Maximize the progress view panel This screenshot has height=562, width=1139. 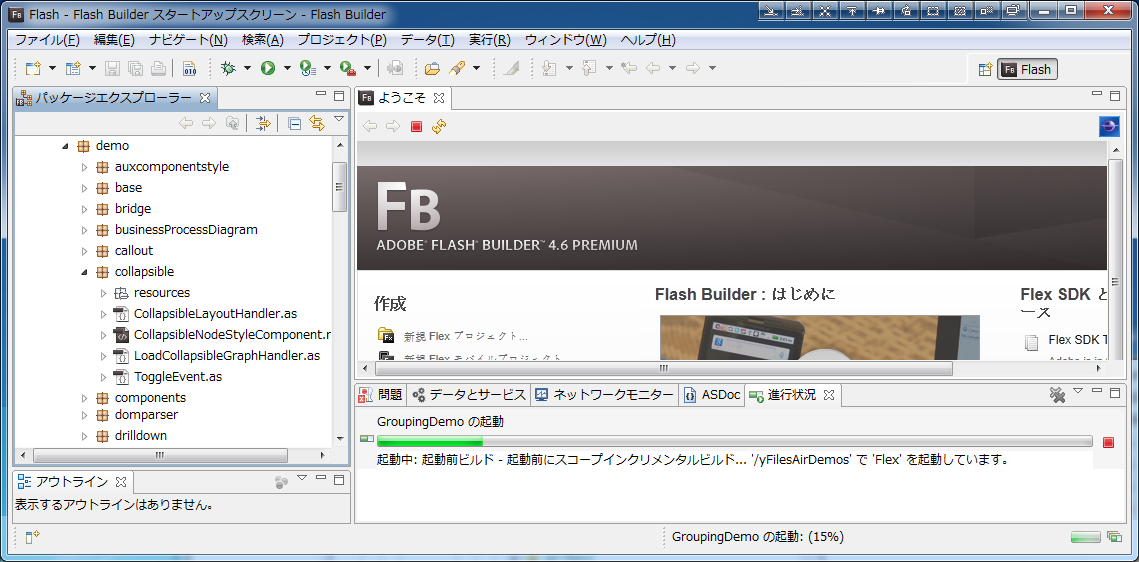click(1116, 393)
